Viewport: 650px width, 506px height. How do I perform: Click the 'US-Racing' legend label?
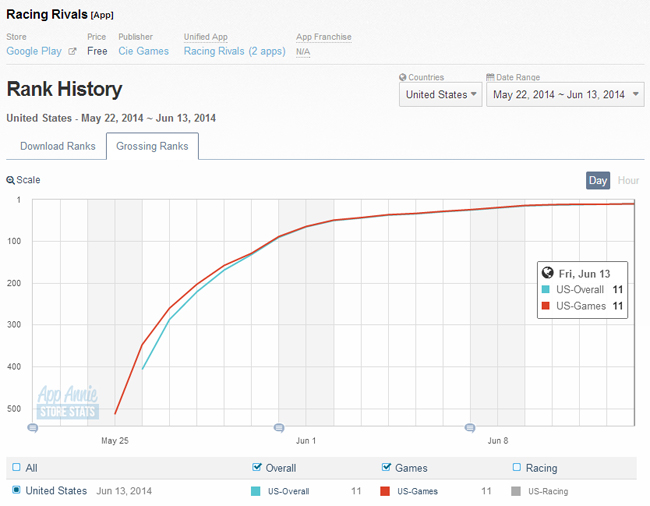548,491
